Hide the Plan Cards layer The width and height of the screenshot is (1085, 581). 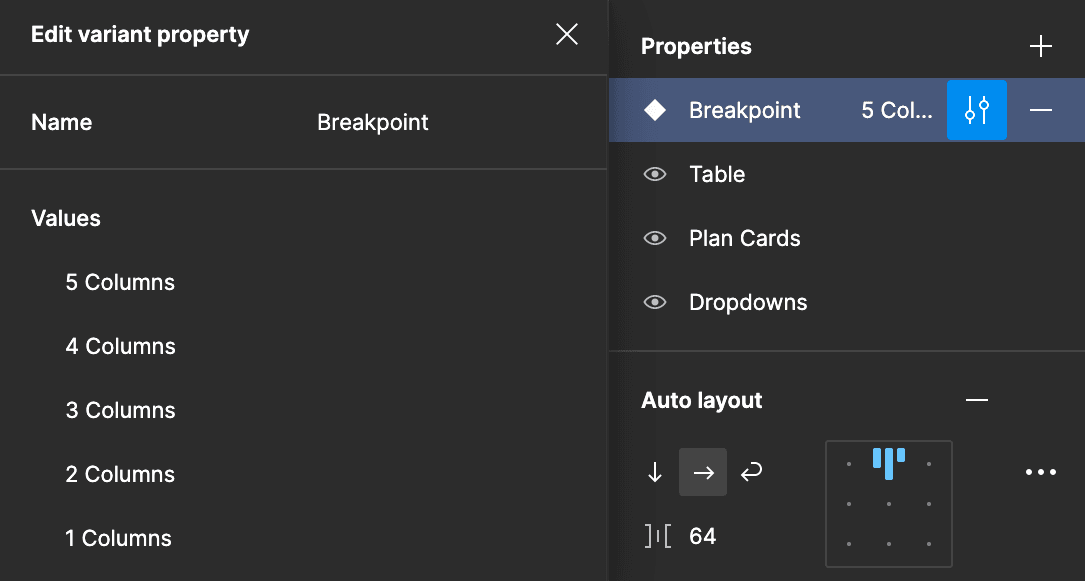655,238
